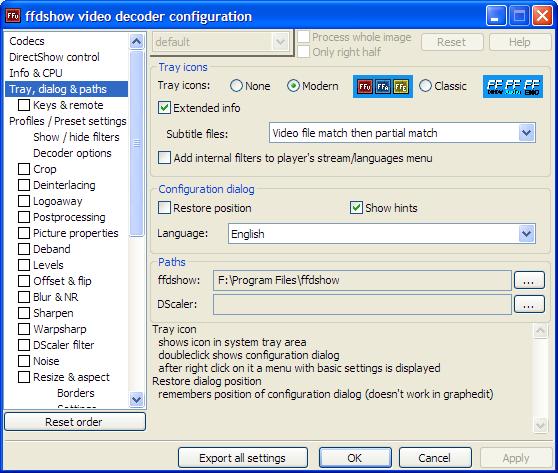Click the classic tray icons preview image
The height and width of the screenshot is (473, 558).
513,86
